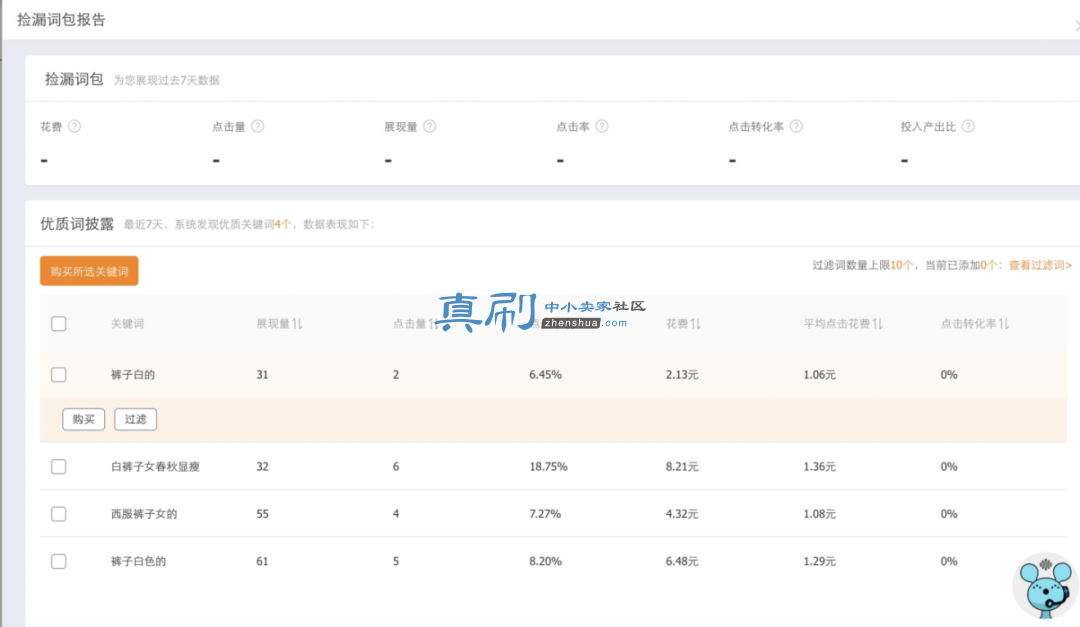
Task: Toggle the select-all checkbox in table header
Action: pyautogui.click(x=59, y=324)
